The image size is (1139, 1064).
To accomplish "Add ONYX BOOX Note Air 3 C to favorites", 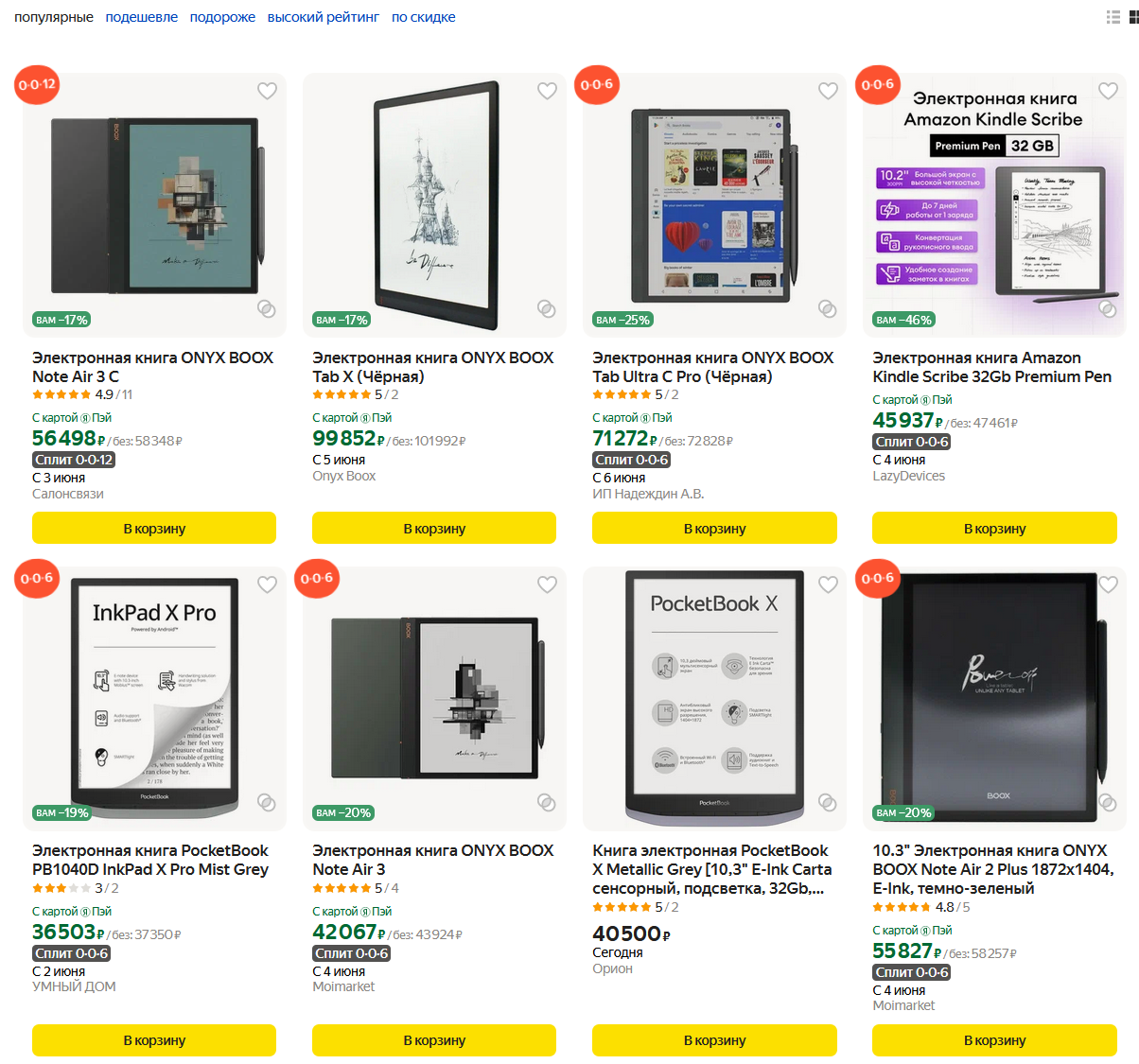I will point(268,91).
